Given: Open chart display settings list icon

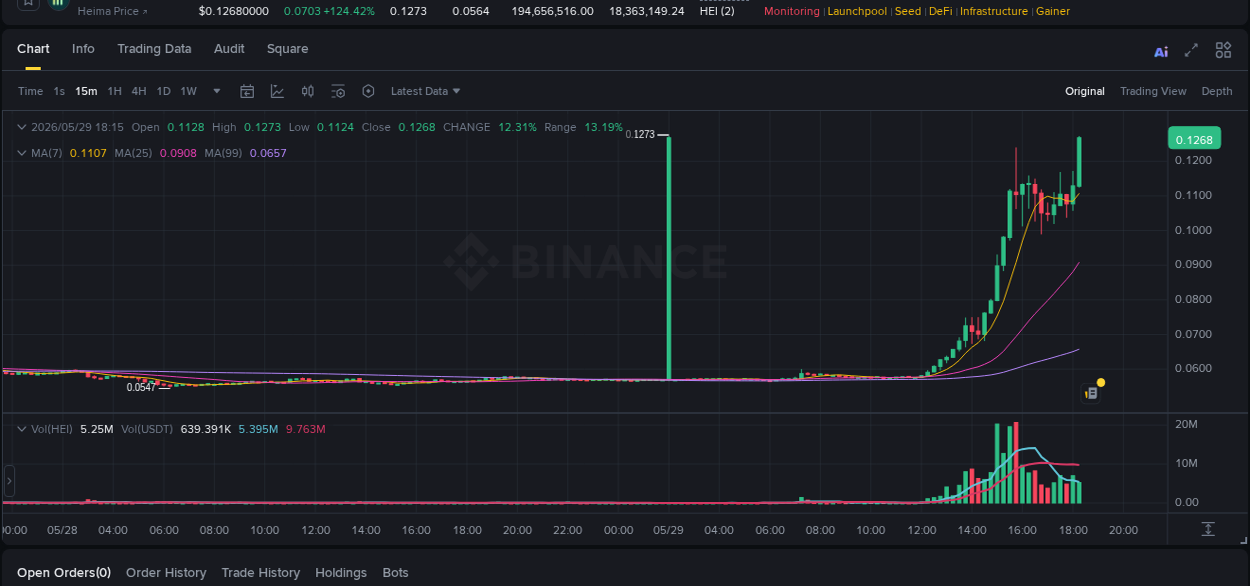Looking at the screenshot, I should (x=338, y=91).
